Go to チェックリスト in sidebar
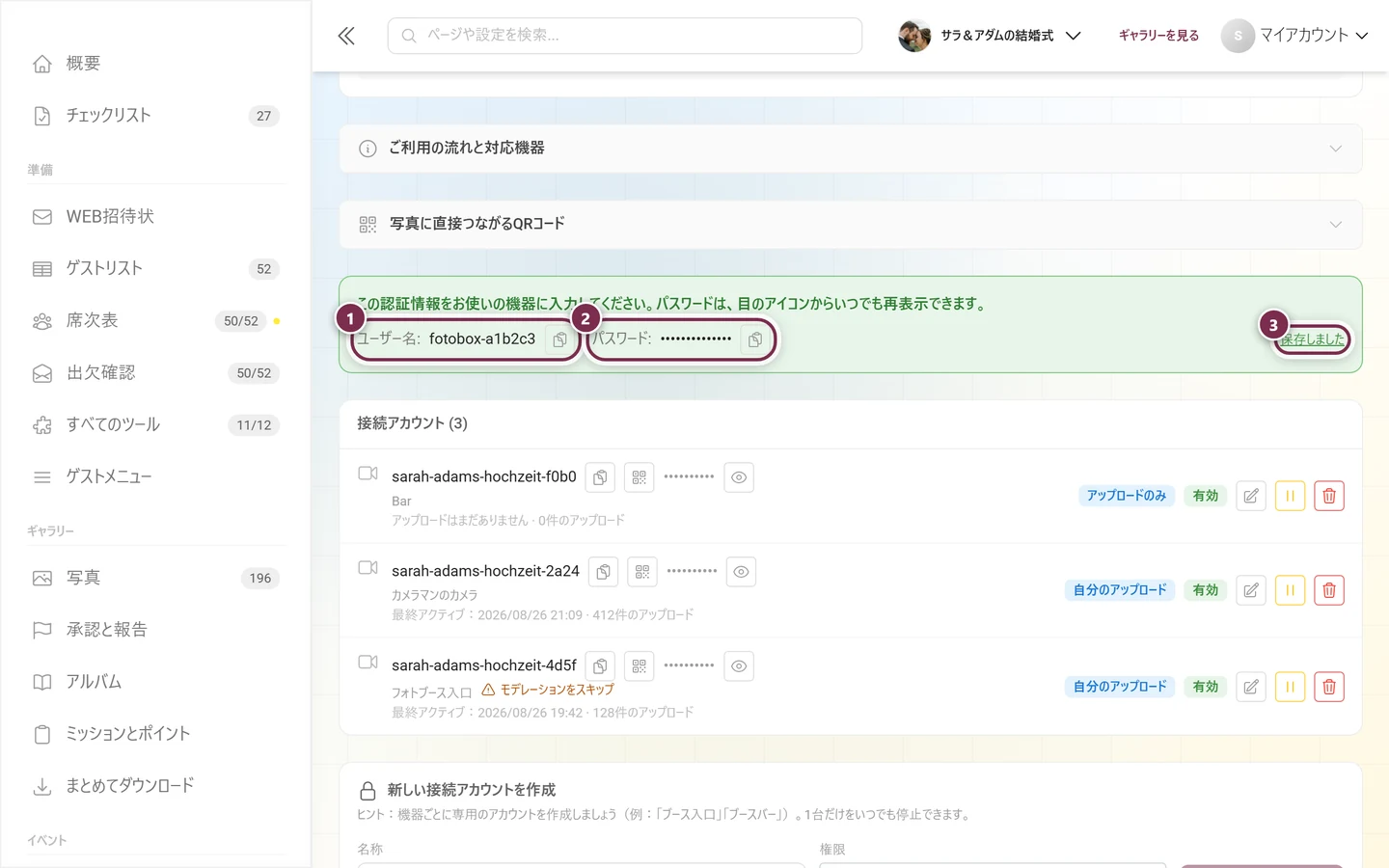The width and height of the screenshot is (1389, 868). coord(155,116)
